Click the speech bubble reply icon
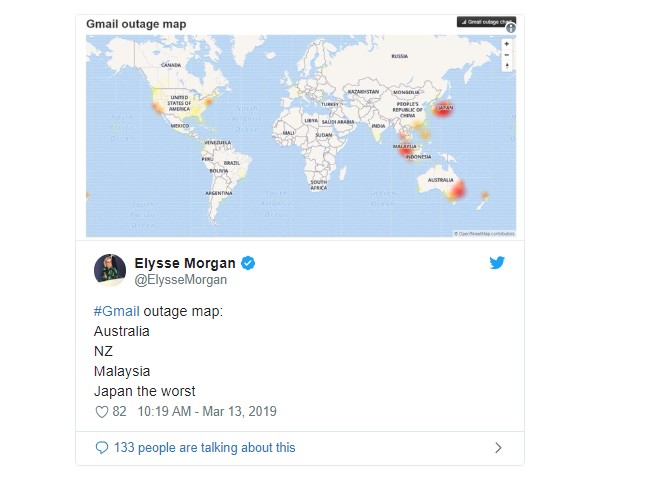The height and width of the screenshot is (481, 651). (x=101, y=447)
